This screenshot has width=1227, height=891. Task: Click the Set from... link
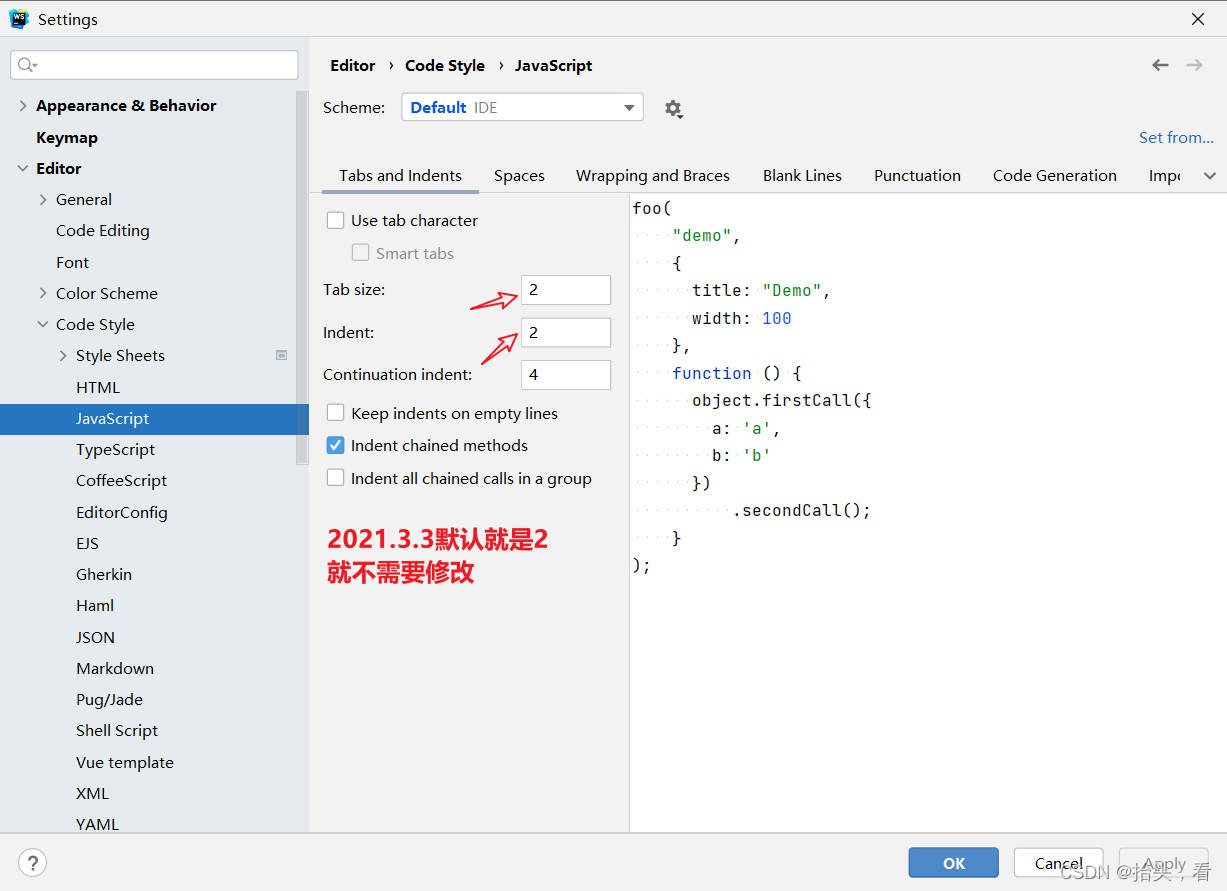tap(1176, 137)
